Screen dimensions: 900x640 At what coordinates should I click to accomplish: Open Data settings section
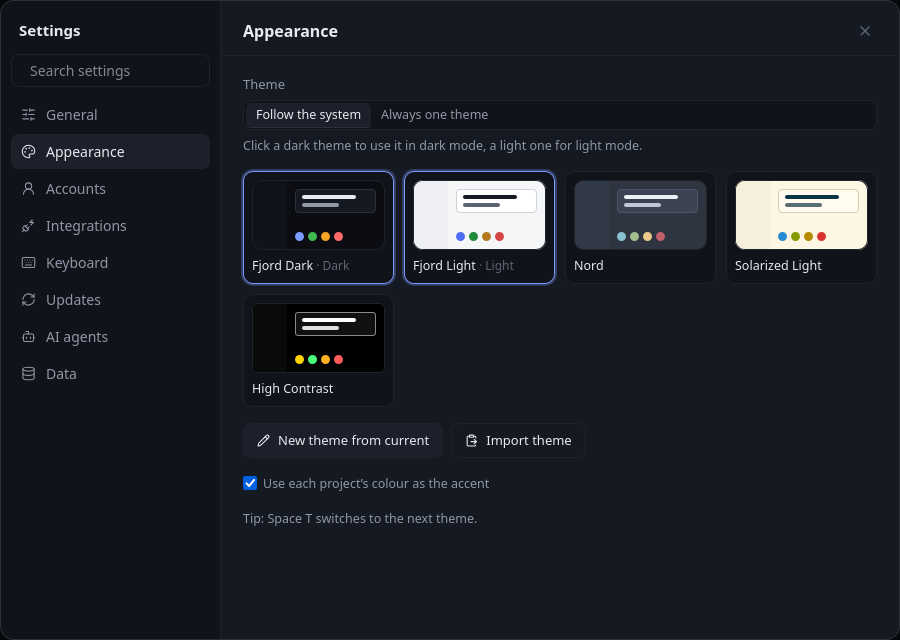pos(110,374)
